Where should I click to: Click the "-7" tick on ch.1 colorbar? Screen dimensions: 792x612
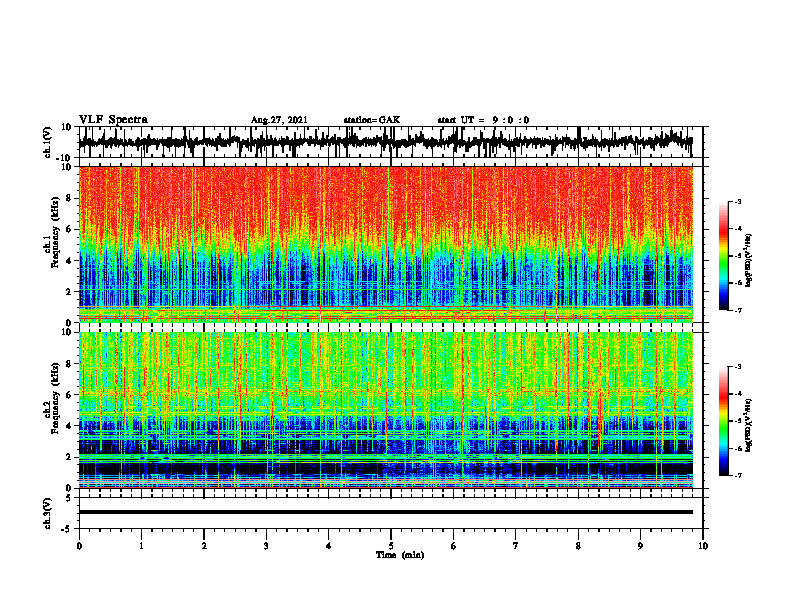pos(737,310)
